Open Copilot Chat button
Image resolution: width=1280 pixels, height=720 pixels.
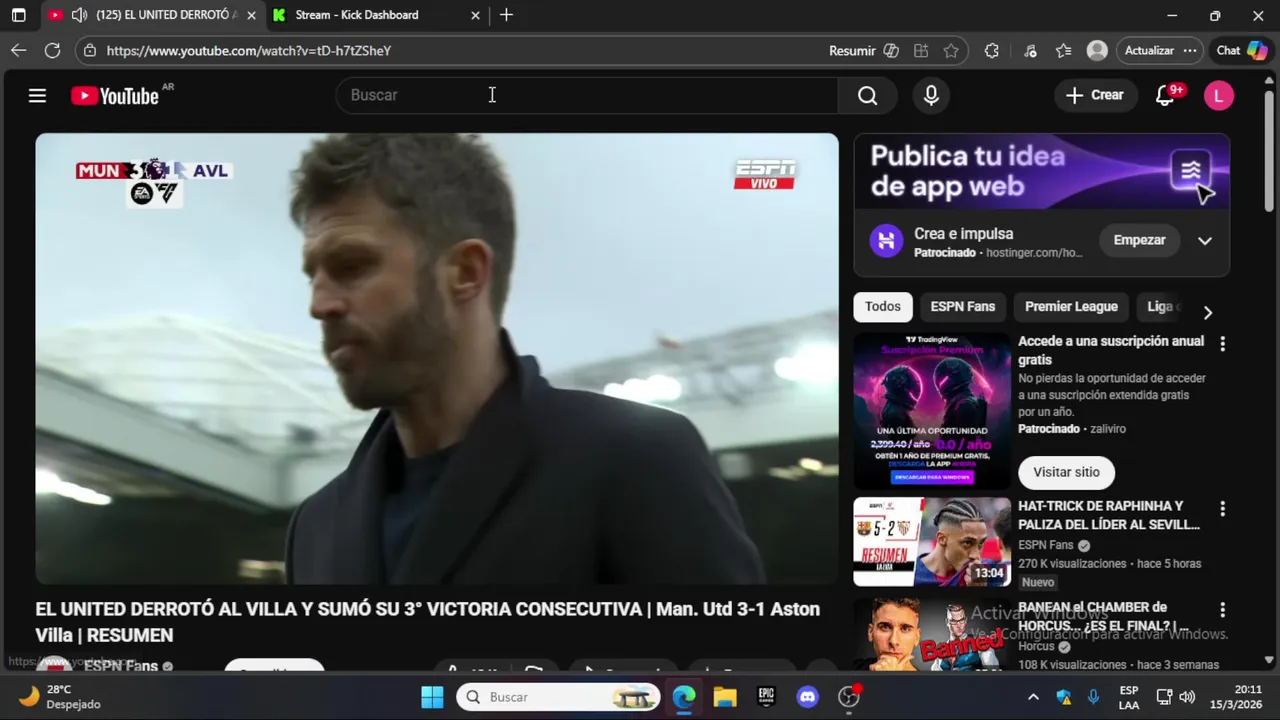pyautogui.click(x=1241, y=51)
